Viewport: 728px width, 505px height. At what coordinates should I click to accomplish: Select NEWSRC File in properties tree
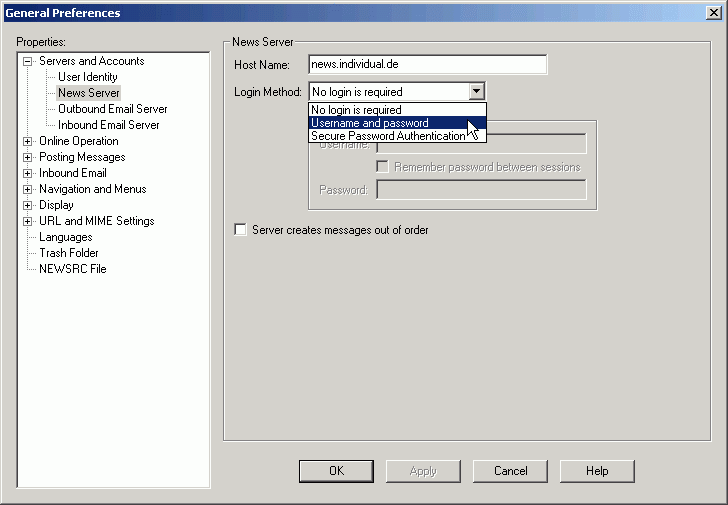point(73,269)
